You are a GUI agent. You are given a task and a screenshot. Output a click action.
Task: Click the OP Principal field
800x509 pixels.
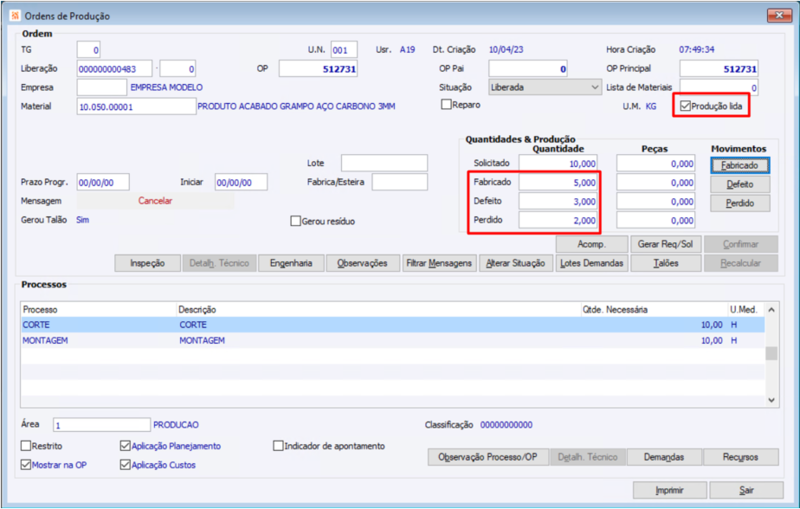719,69
